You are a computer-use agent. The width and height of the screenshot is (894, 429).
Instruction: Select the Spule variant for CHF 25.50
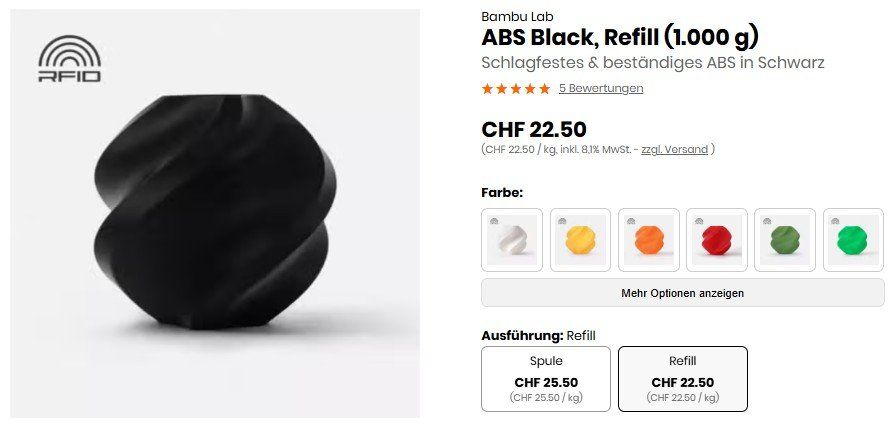coord(545,378)
